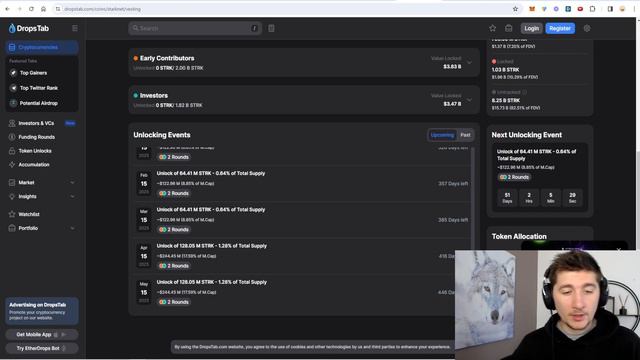Switch to Upcoming unlocking events
Screen dimensions: 640x360
coord(442,135)
